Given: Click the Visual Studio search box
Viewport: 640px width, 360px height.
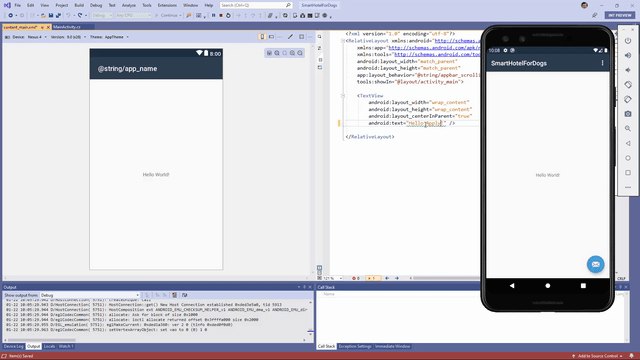Looking at the screenshot, I should [256, 5].
